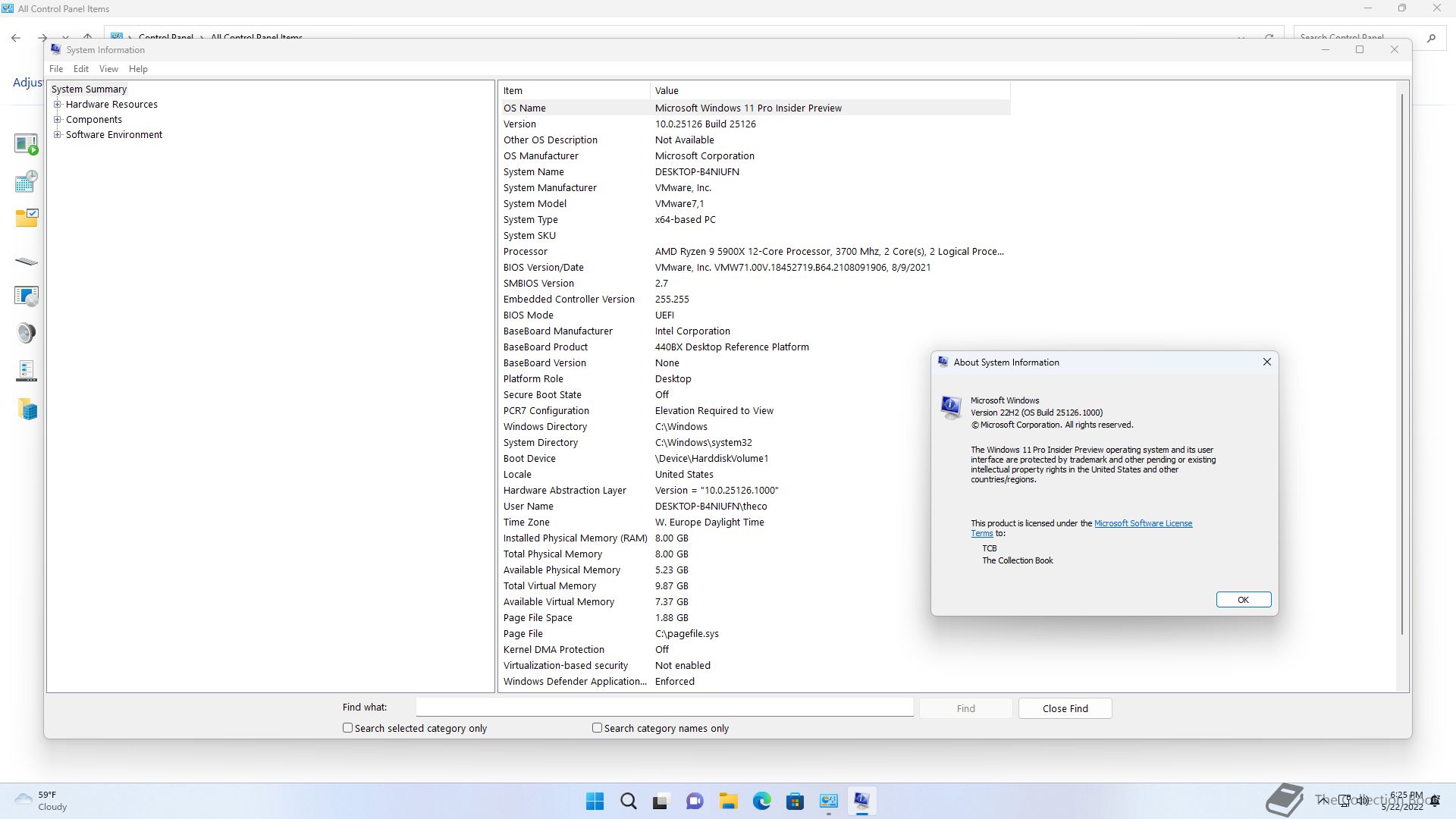1456x819 pixels.
Task: Switch to Control Panel taskbar icon
Action: pos(828,801)
